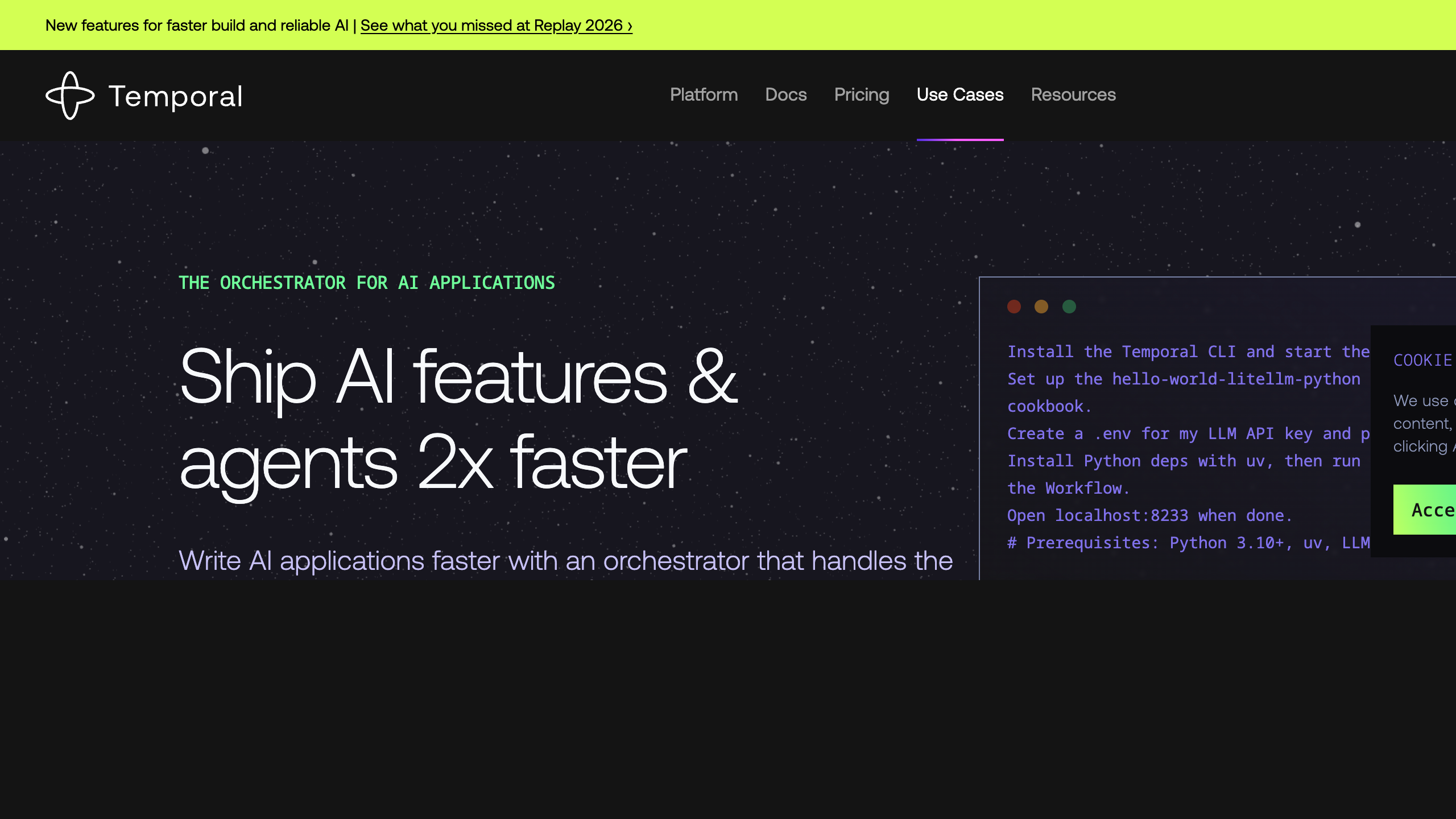The height and width of the screenshot is (819, 1456).
Task: Click the COOKIE heading in the popup
Action: (x=1422, y=361)
